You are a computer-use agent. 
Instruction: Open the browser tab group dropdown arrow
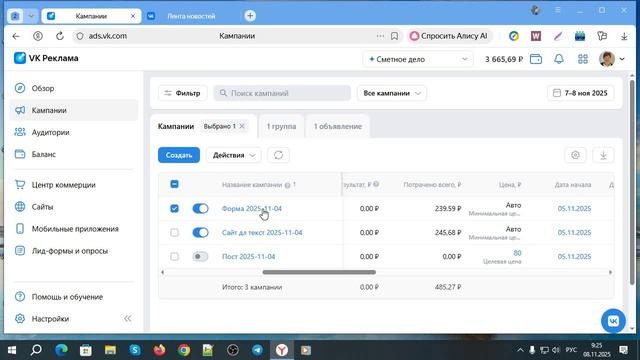tap(31, 16)
